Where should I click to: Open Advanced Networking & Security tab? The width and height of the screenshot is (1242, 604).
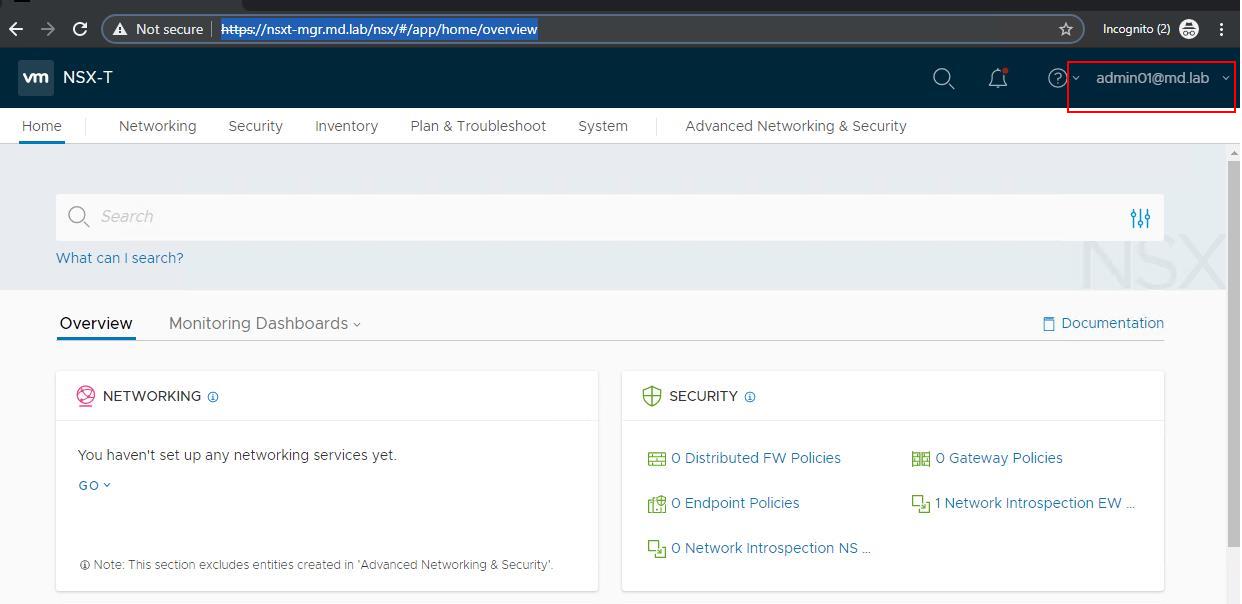[796, 126]
